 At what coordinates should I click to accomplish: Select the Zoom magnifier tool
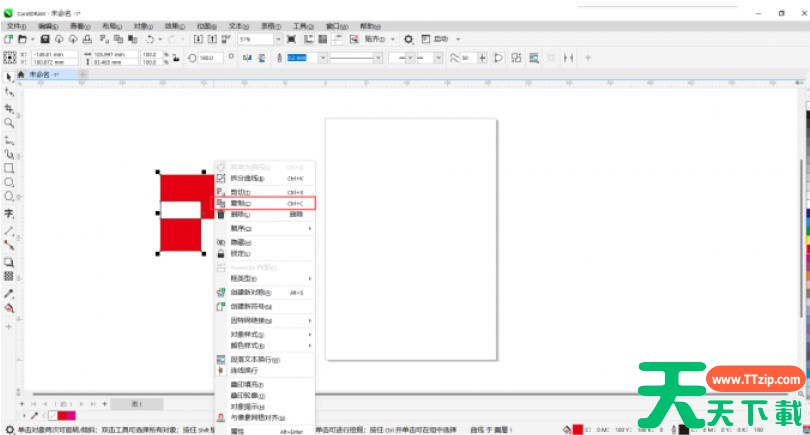(x=8, y=122)
